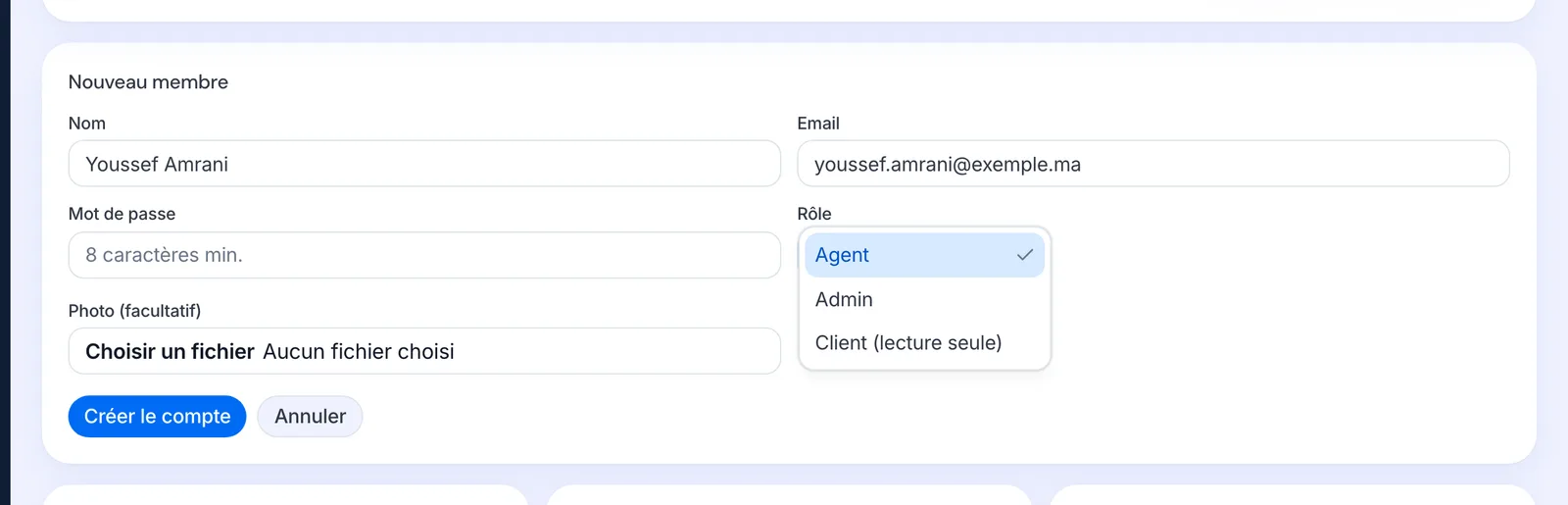This screenshot has height=505, width=1568.
Task: Select the Agent role option
Action: [x=924, y=255]
